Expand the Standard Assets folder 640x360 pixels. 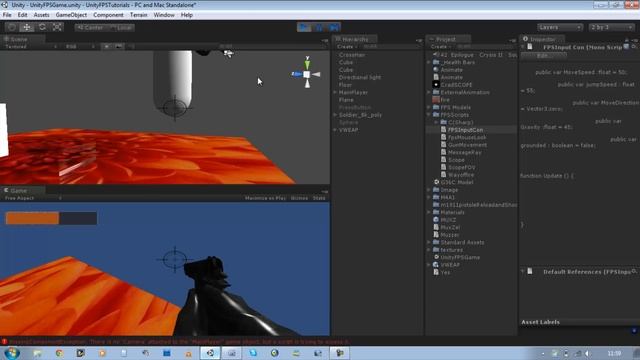click(429, 242)
